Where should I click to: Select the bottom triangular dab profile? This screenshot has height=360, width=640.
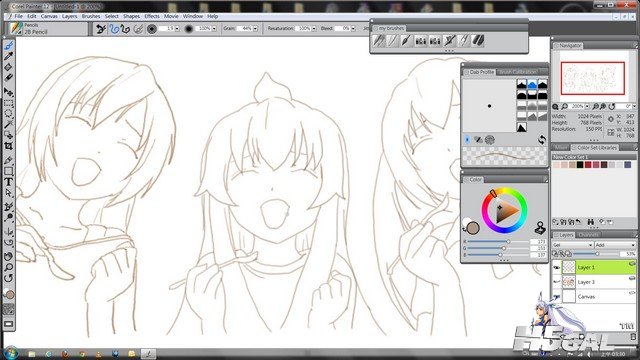[x=522, y=127]
